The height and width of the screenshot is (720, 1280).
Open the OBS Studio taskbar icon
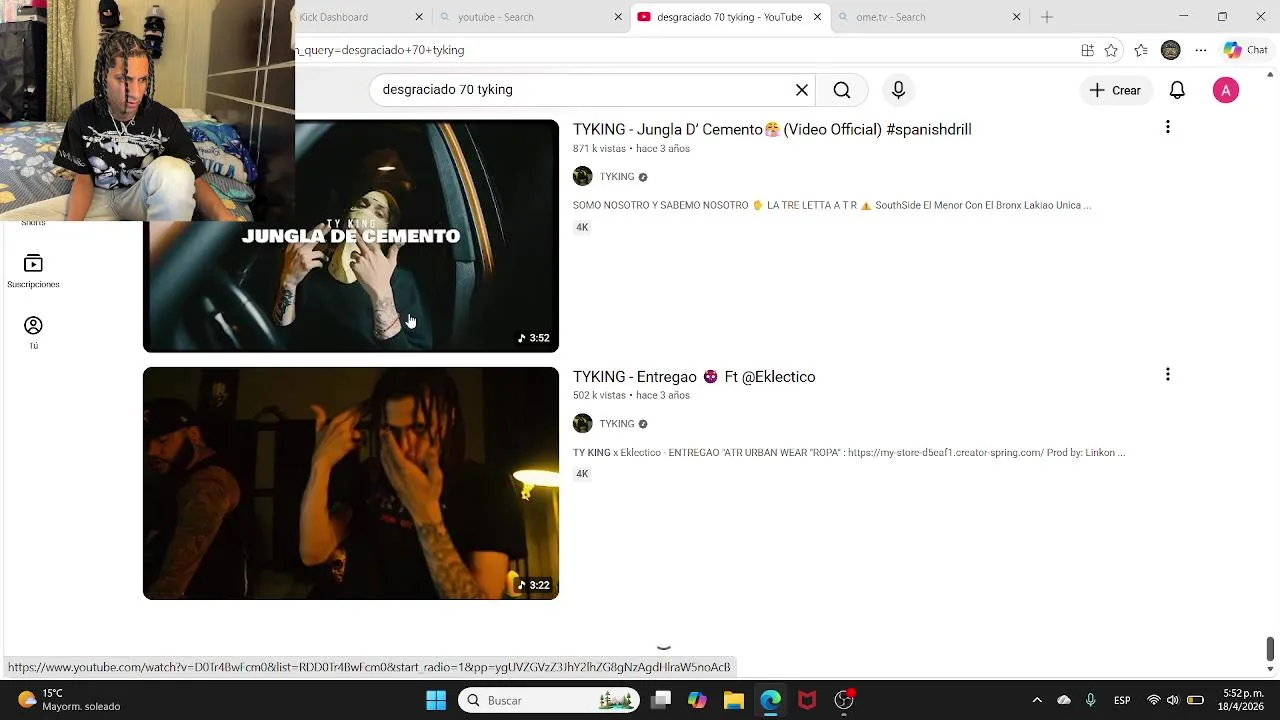844,700
